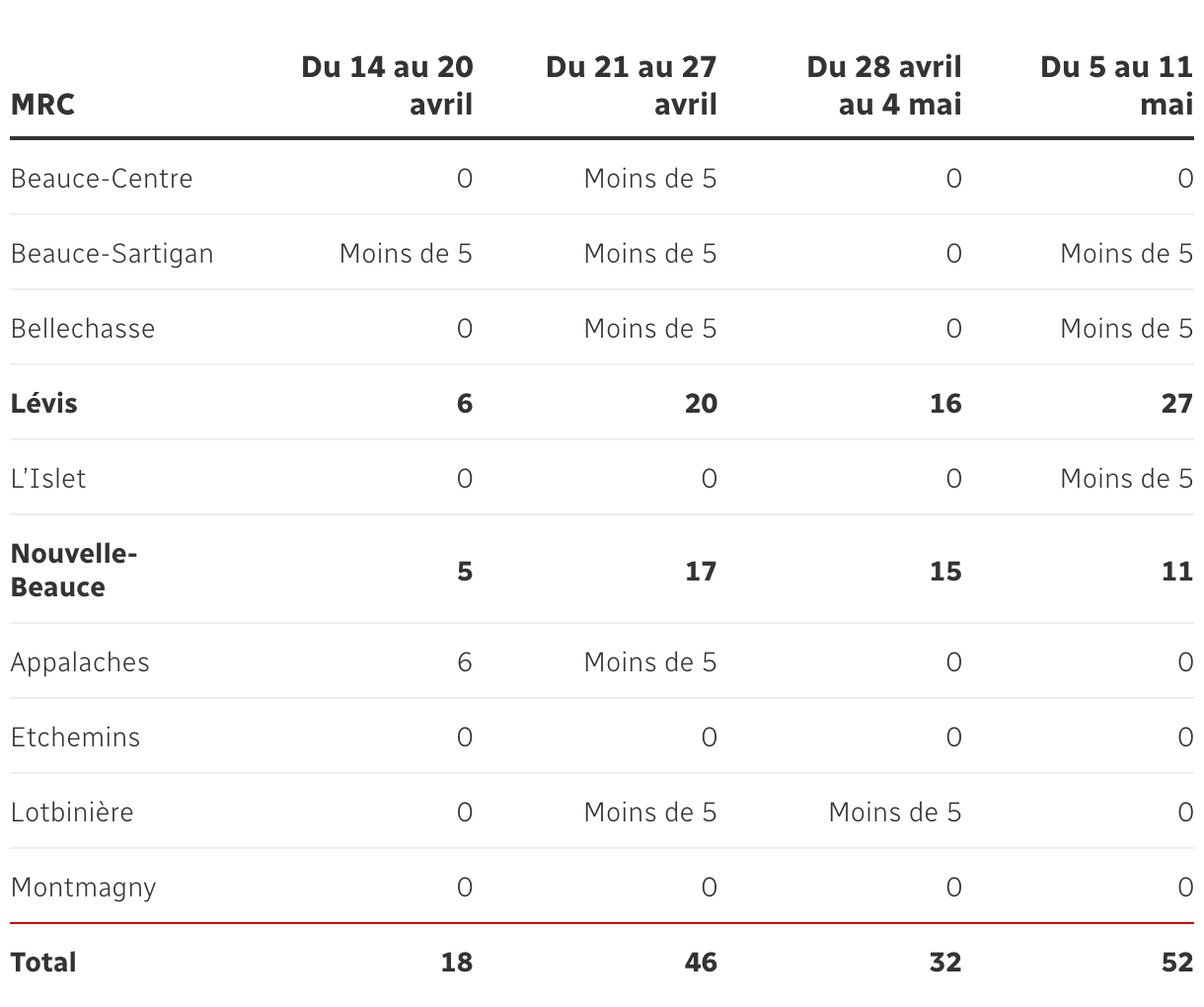Screen dimensions: 1204x1007
Task: Select Lévis value 27 for 5-11 mai
Action: click(x=1177, y=404)
